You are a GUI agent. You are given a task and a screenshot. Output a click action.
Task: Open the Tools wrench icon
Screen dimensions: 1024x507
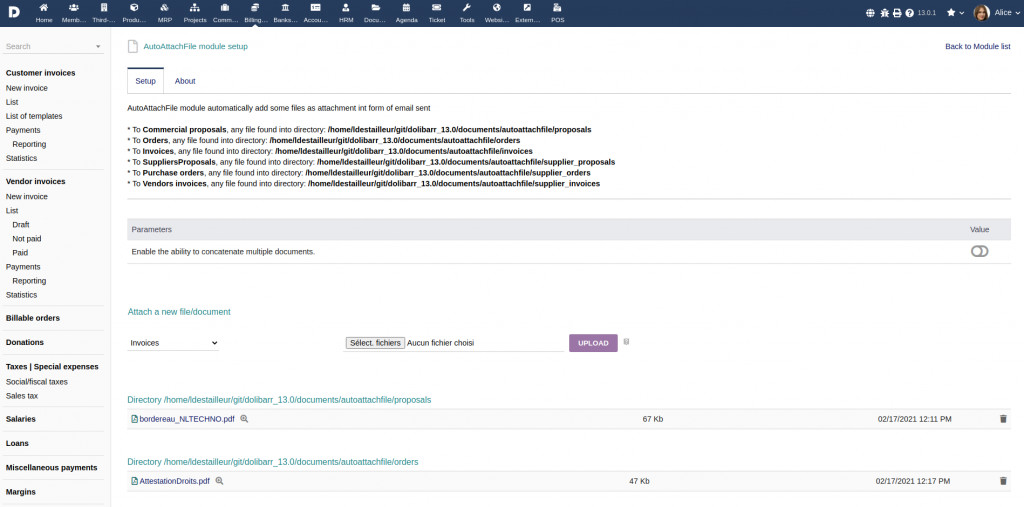466,8
